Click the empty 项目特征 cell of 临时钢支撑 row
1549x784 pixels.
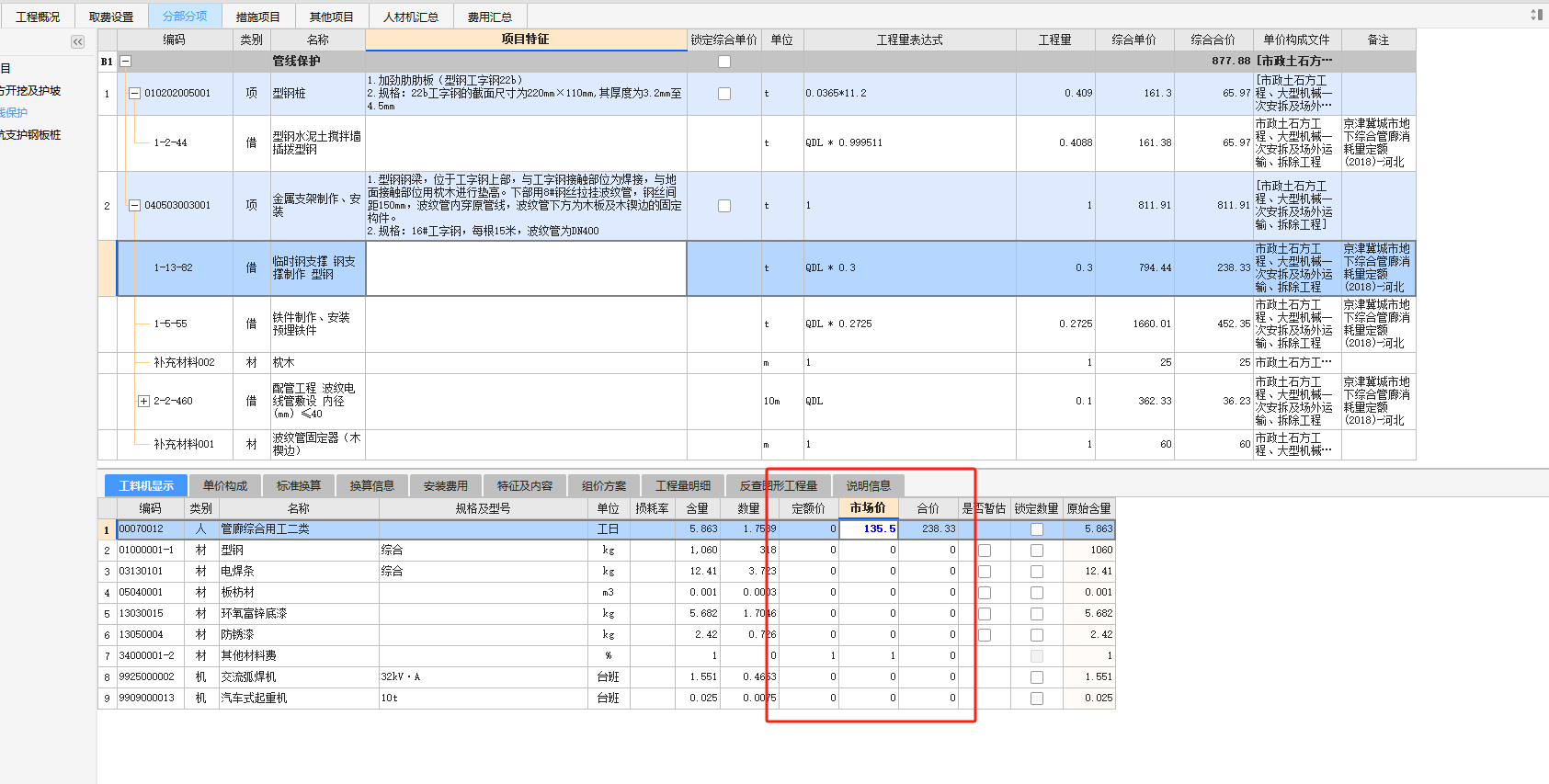pos(526,268)
